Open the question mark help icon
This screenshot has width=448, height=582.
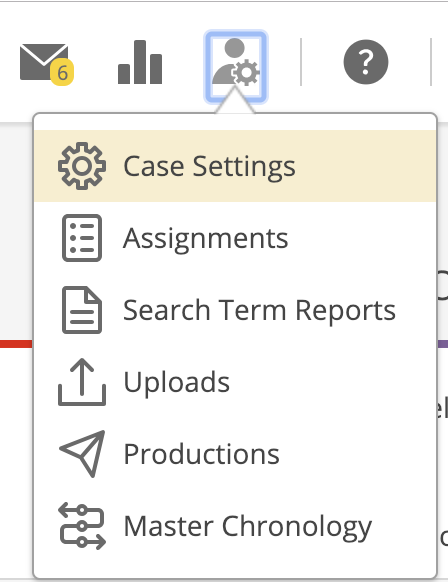tap(366, 62)
